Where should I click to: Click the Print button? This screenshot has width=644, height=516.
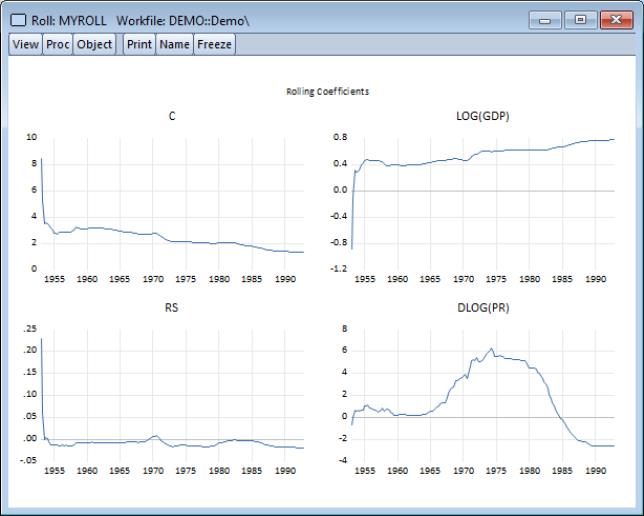[x=139, y=44]
